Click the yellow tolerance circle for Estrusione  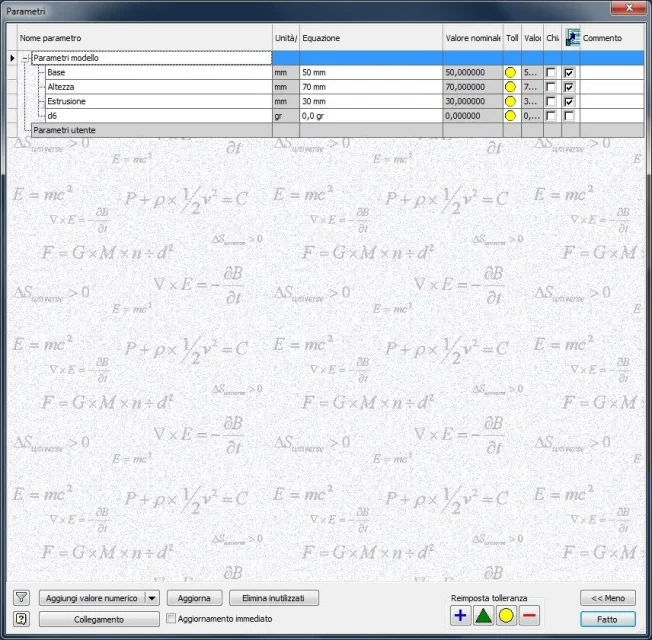pyautogui.click(x=510, y=101)
